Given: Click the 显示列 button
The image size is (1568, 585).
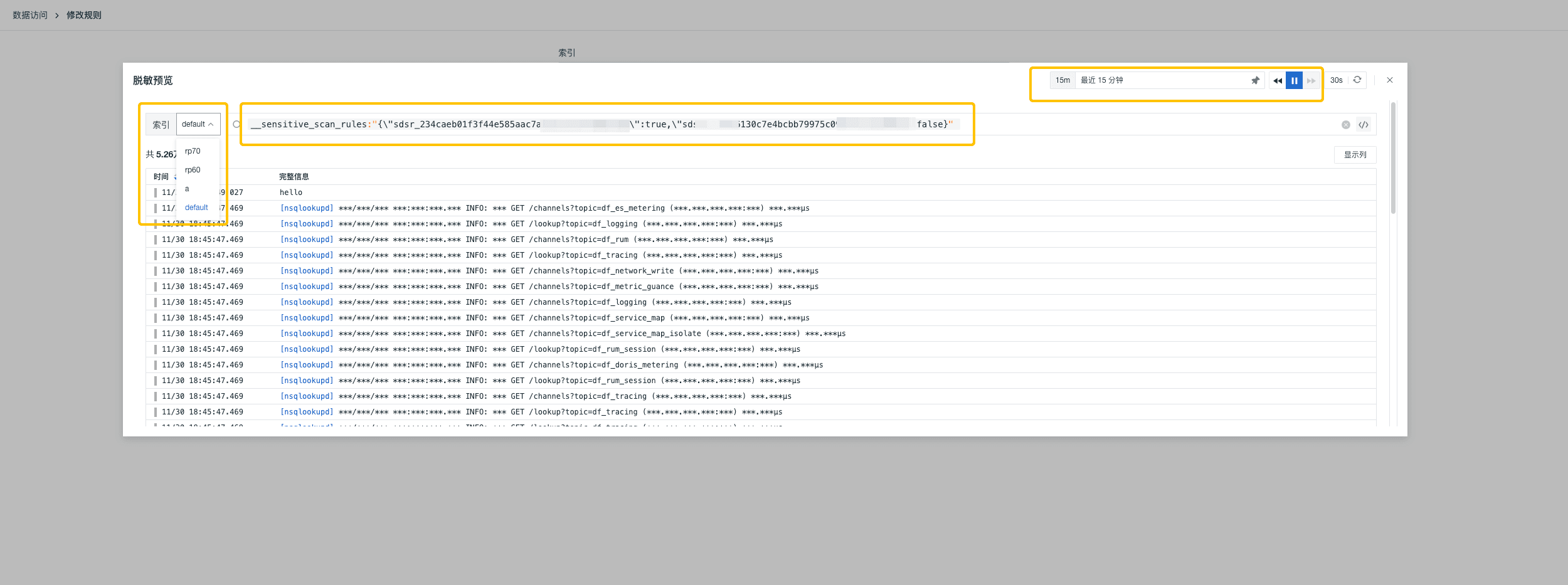Looking at the screenshot, I should point(1355,155).
